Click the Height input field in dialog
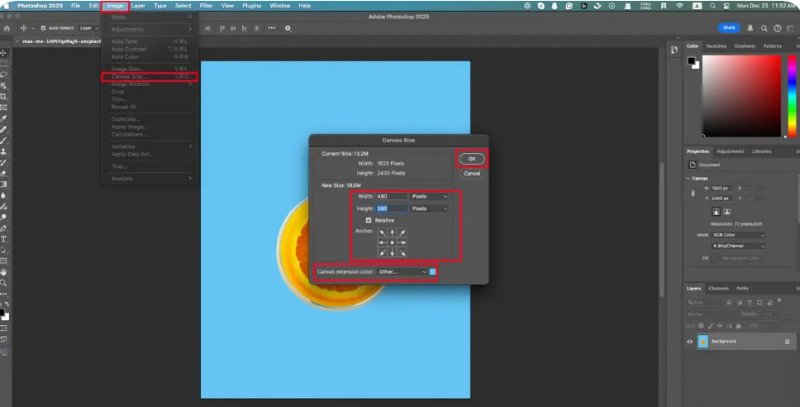The image size is (800, 407). 392,209
